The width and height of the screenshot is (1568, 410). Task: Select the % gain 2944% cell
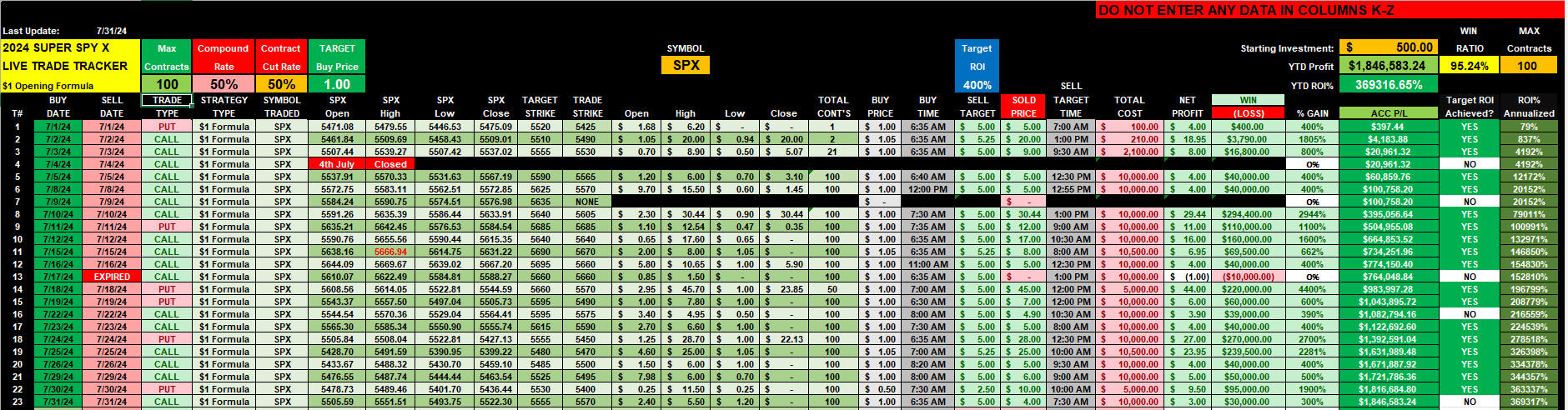(1312, 214)
